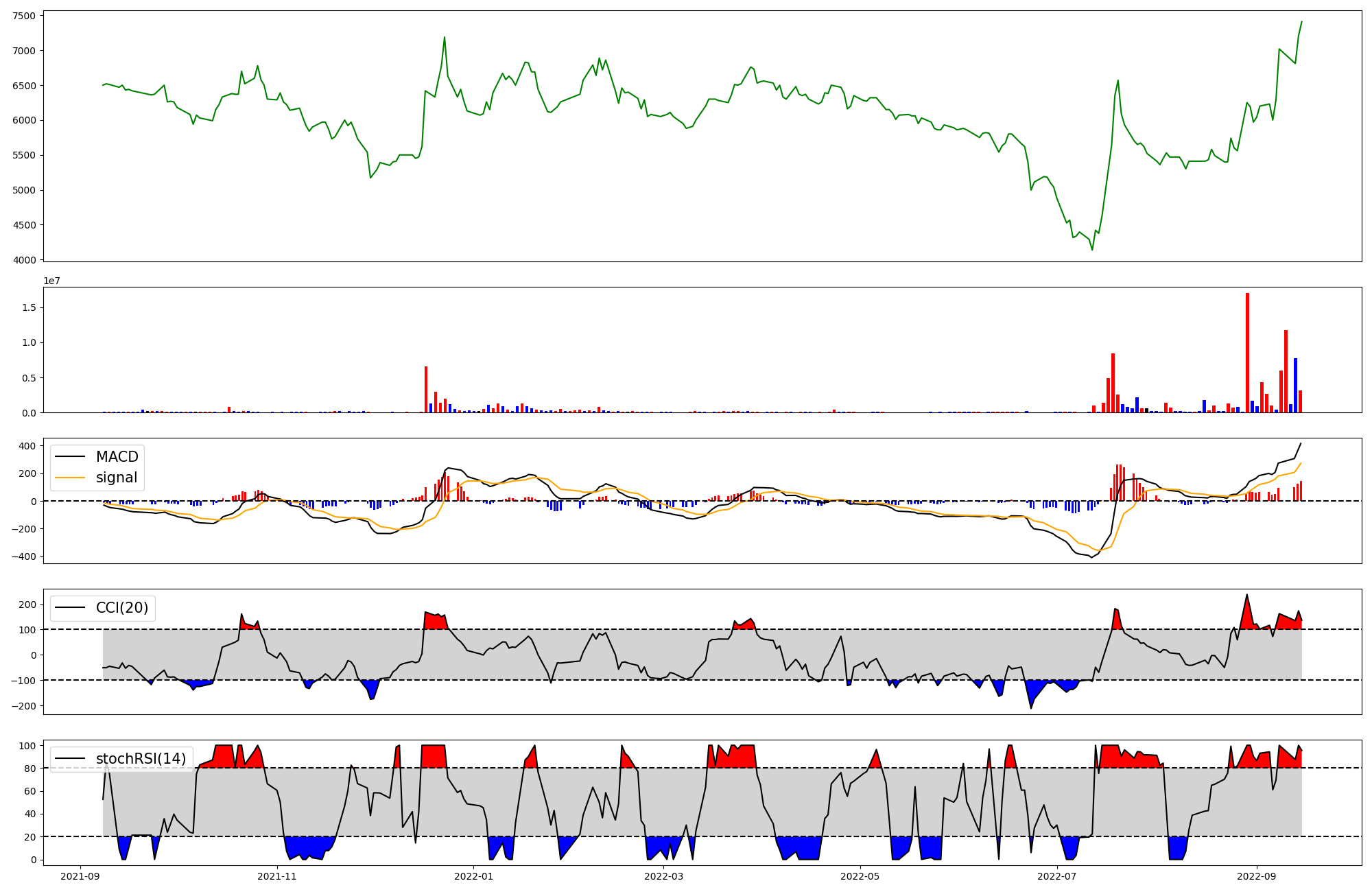Click the 4000 price axis label
Viewport: 1372px width, 892px height.
pos(25,260)
